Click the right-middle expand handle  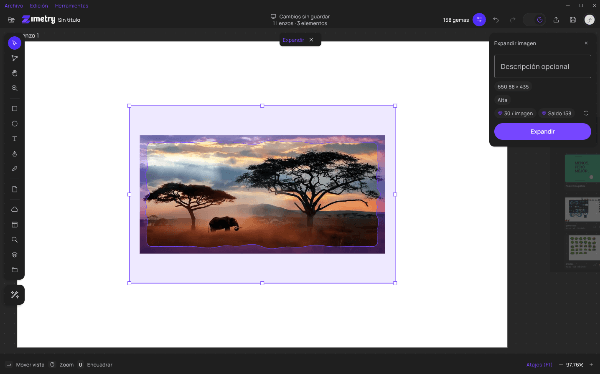click(x=395, y=194)
